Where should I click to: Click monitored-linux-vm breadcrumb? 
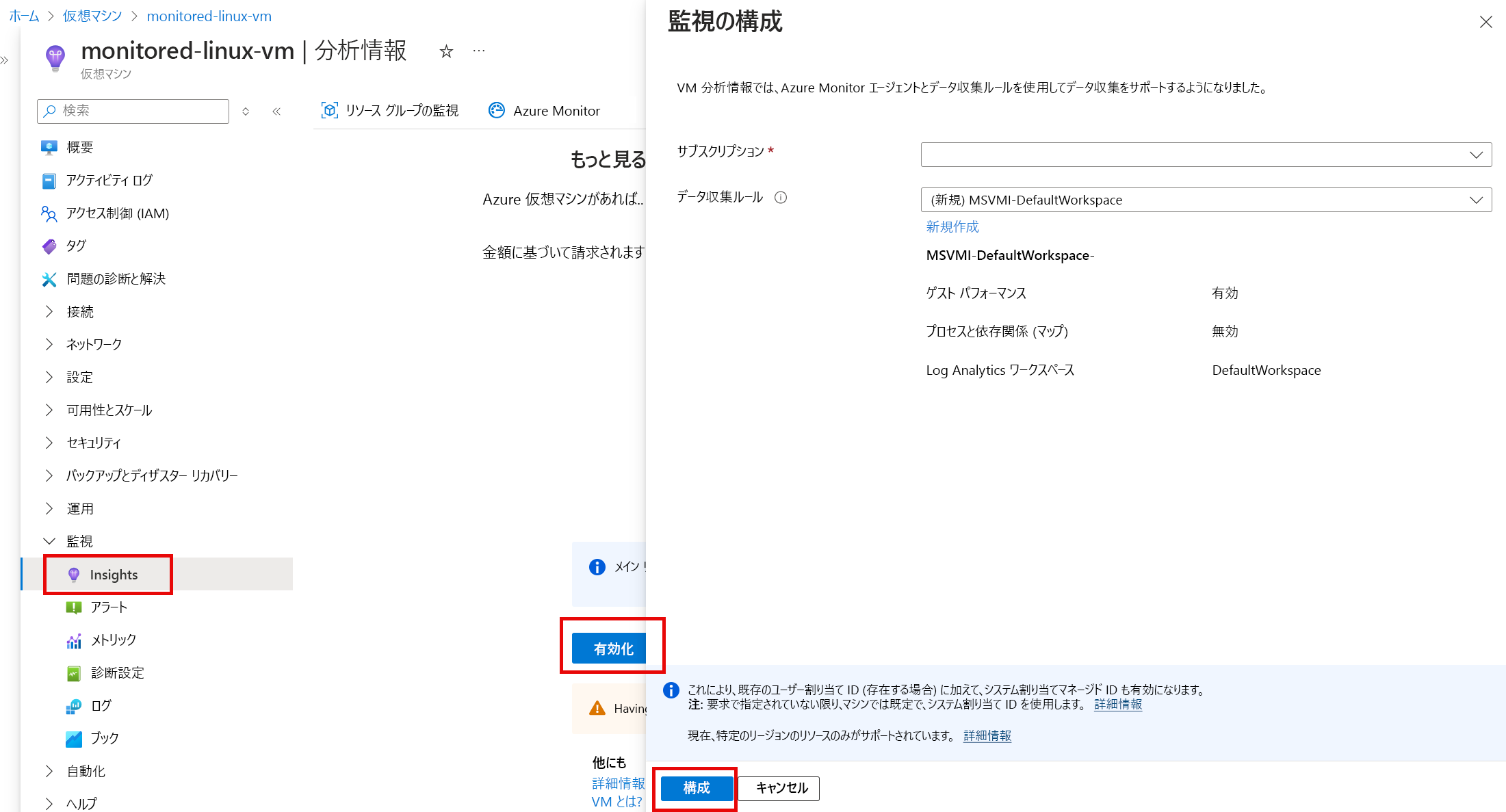(x=209, y=16)
